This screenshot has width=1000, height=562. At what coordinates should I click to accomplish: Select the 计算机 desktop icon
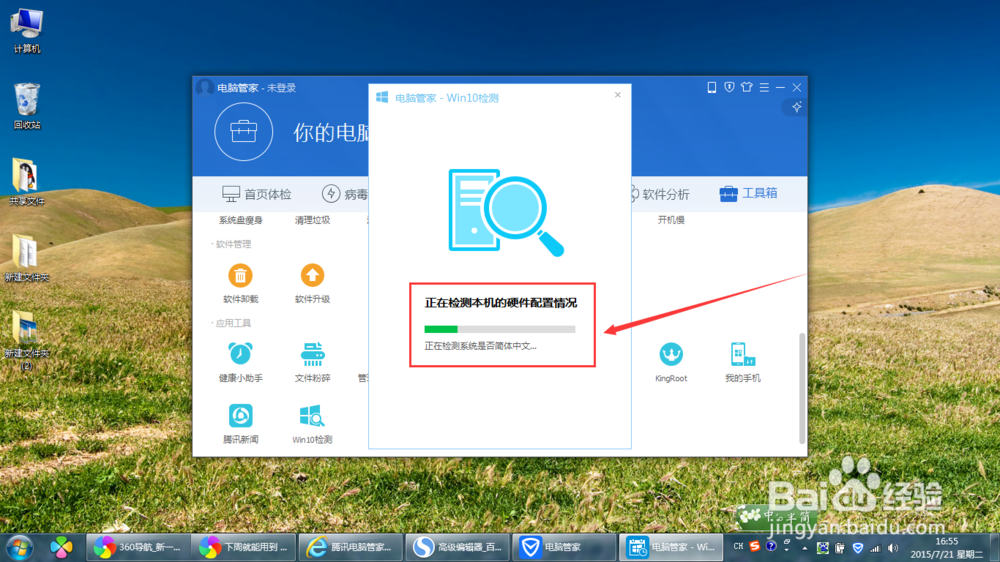click(27, 31)
